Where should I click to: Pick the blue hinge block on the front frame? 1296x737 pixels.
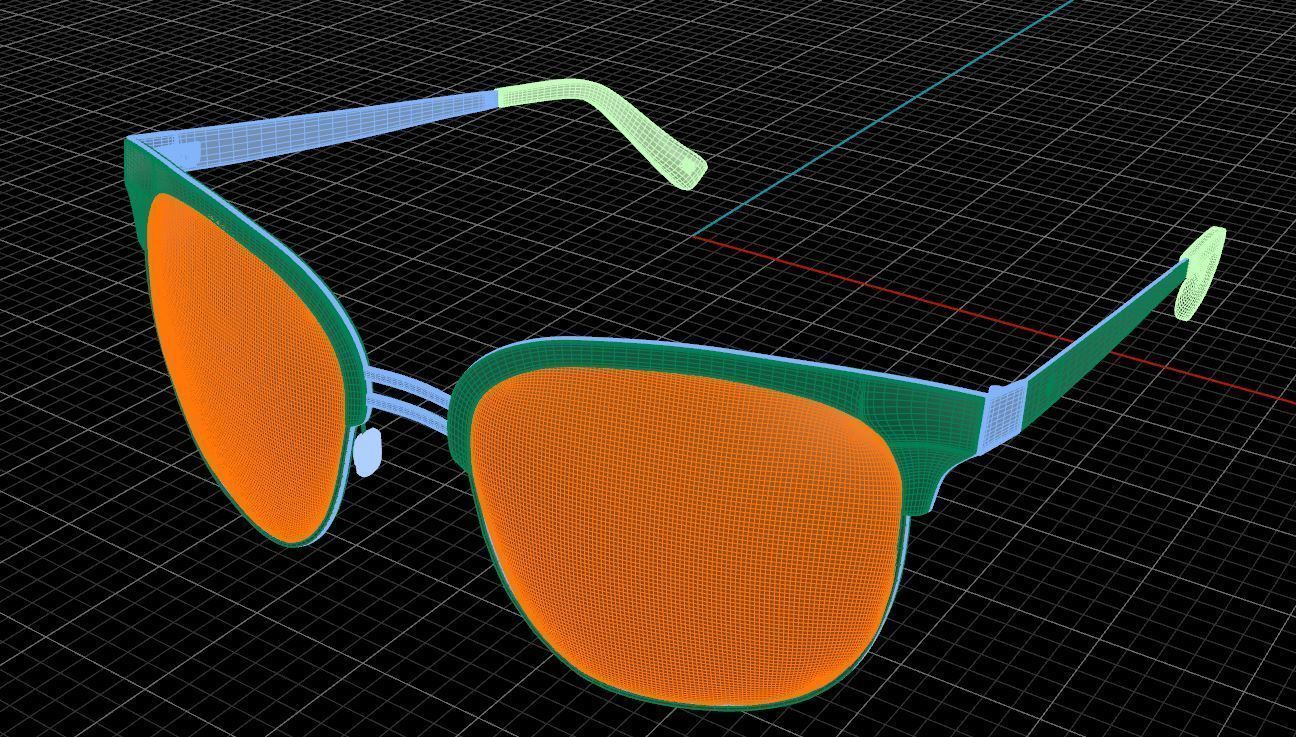tap(1003, 416)
